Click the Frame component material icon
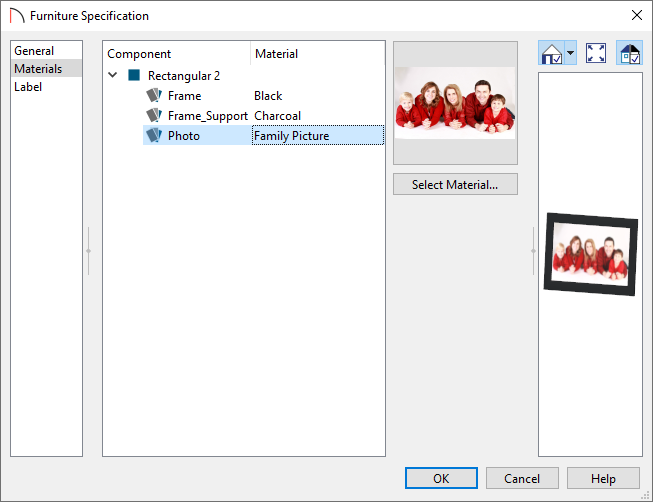The height and width of the screenshot is (502, 653). [x=154, y=95]
